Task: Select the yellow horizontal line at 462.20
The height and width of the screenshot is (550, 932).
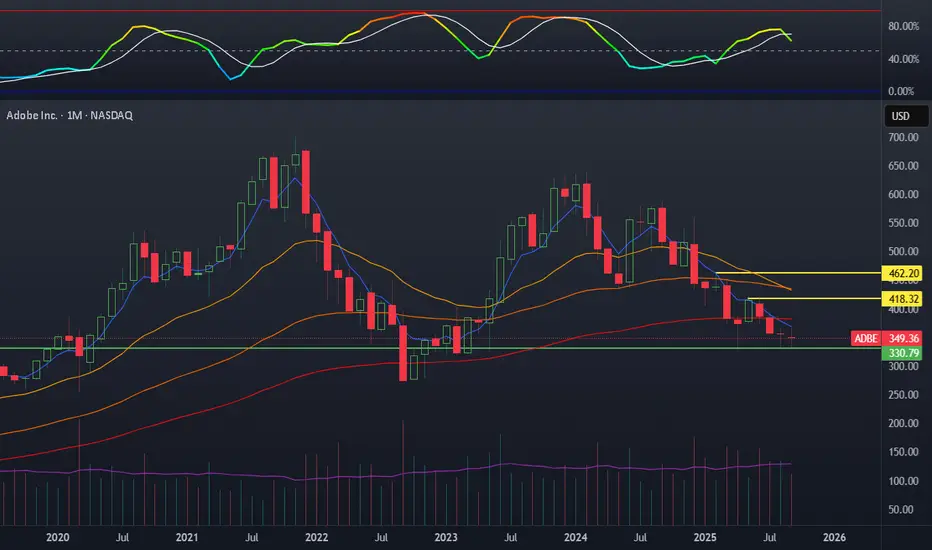Action: 798,273
